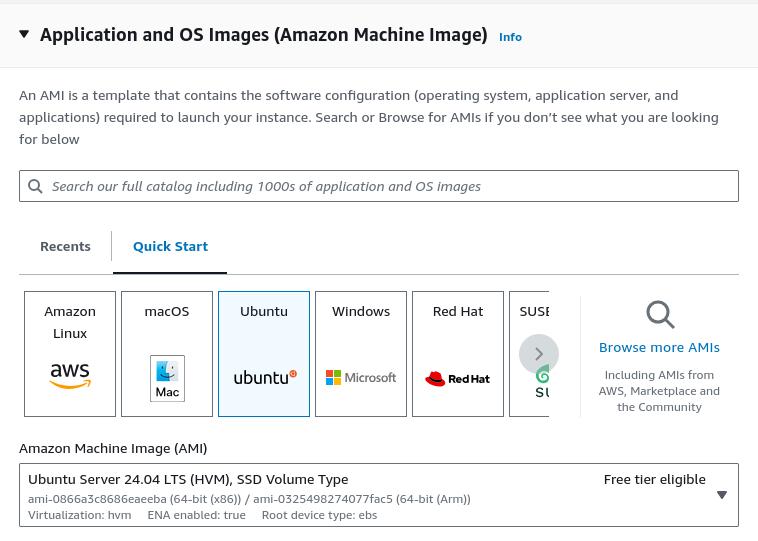Click the Free tier eligible label
This screenshot has width=758, height=541.
[x=655, y=480]
